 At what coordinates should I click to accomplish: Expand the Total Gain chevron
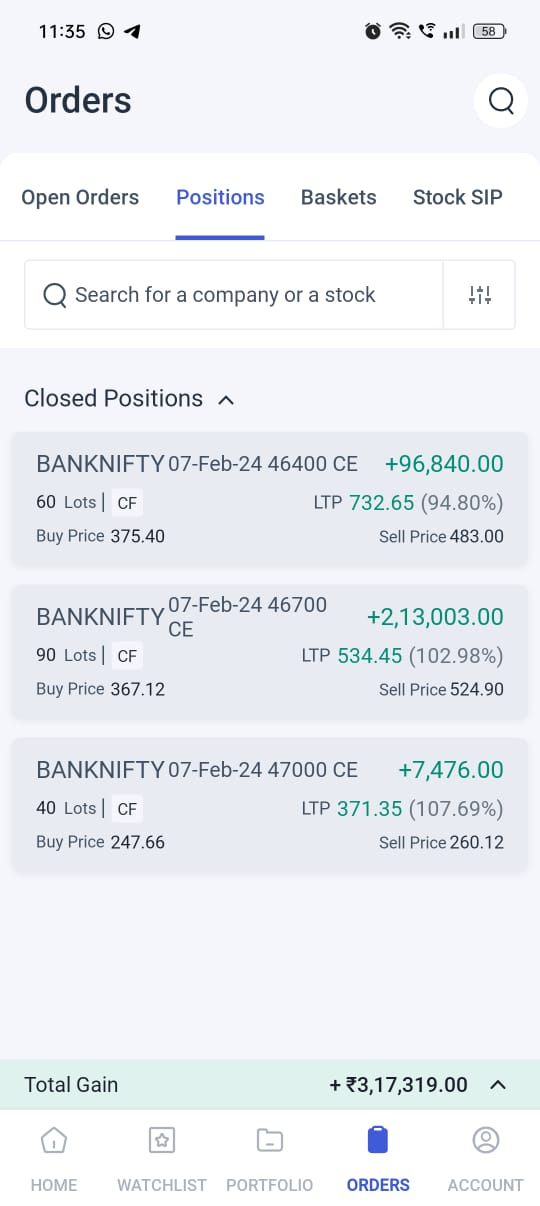(499, 1085)
